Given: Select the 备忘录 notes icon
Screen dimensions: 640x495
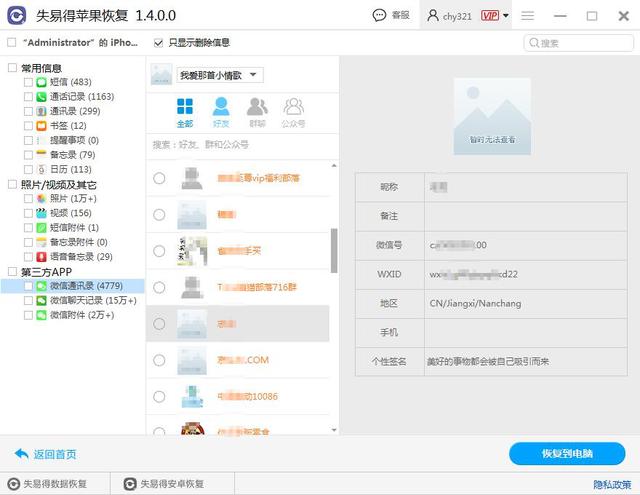Looking at the screenshot, I should point(41,155).
